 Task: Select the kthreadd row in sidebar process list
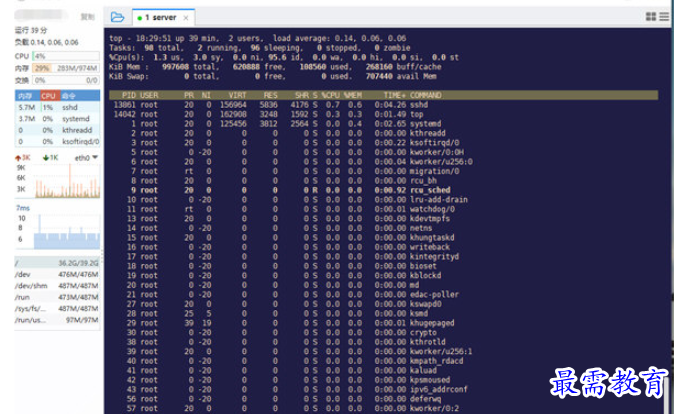(58, 130)
